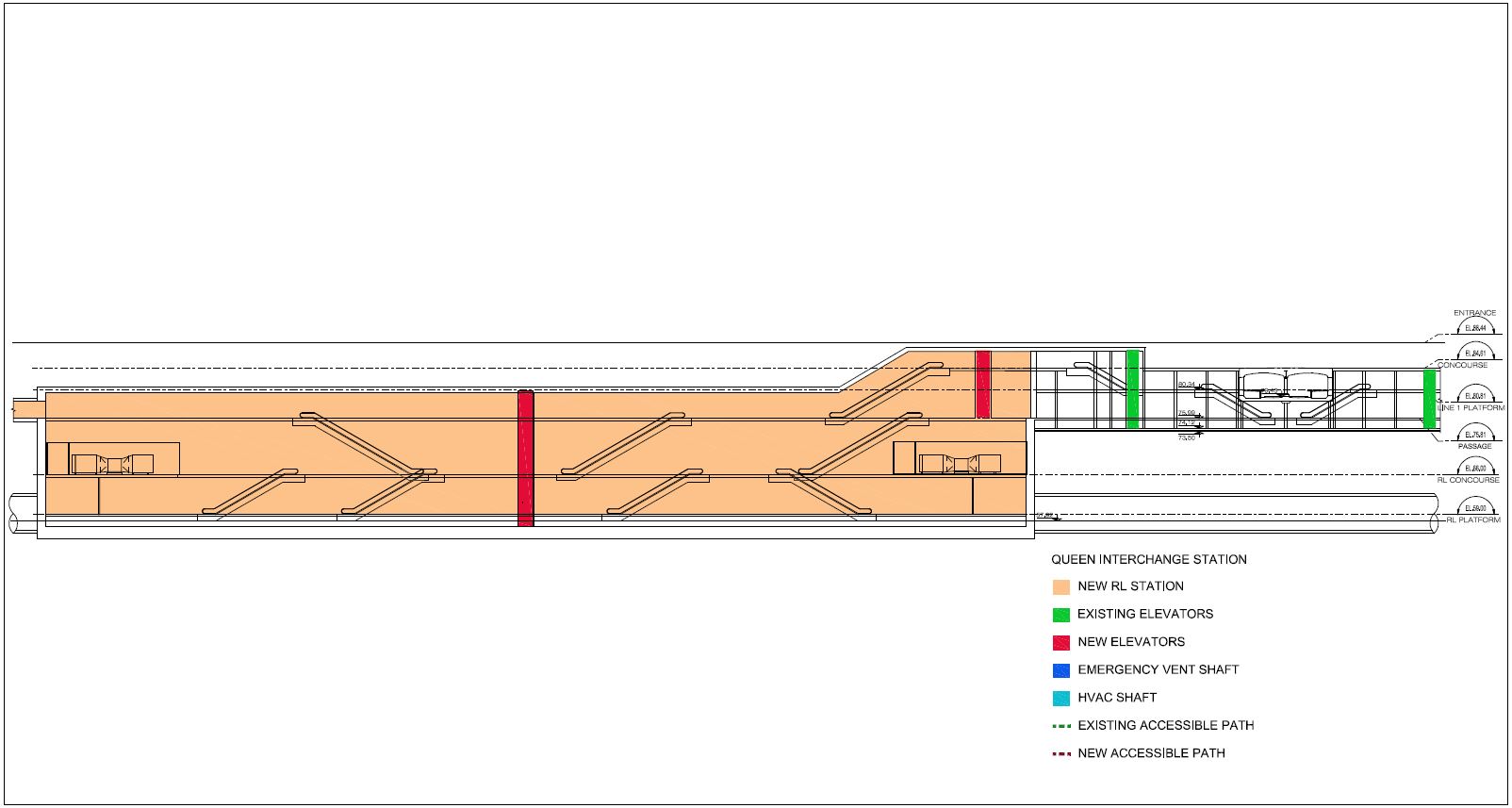This screenshot has height=808, width=1512.
Task: Select the red New Elevators legend swatch
Action: [1060, 642]
